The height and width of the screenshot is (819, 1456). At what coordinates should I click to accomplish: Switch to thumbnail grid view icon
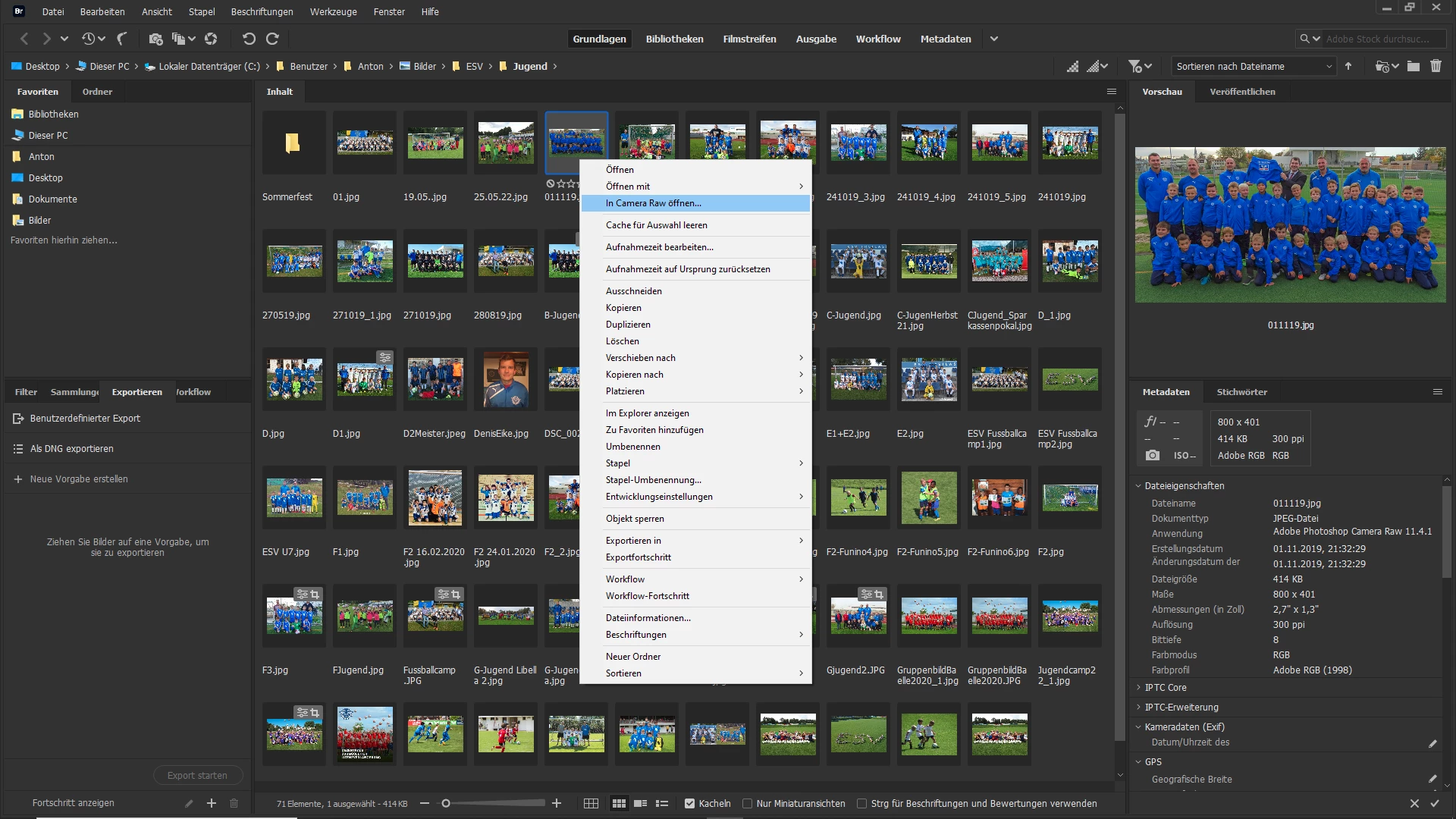pyautogui.click(x=619, y=804)
